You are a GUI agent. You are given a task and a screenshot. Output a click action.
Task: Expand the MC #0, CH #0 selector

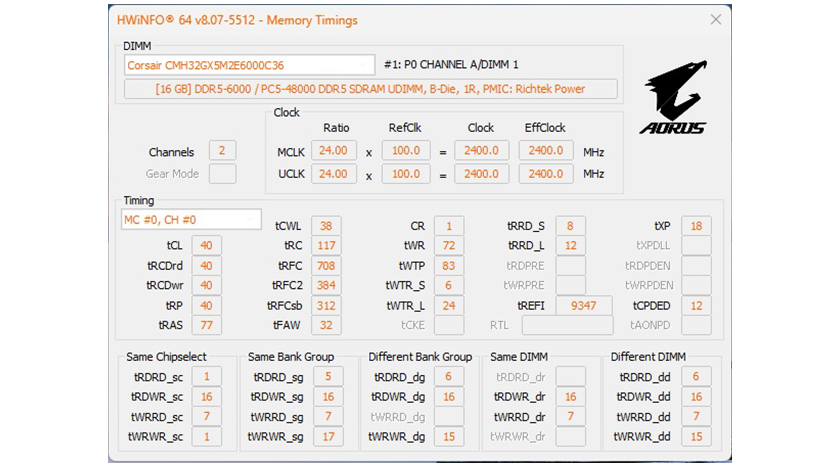point(191,219)
